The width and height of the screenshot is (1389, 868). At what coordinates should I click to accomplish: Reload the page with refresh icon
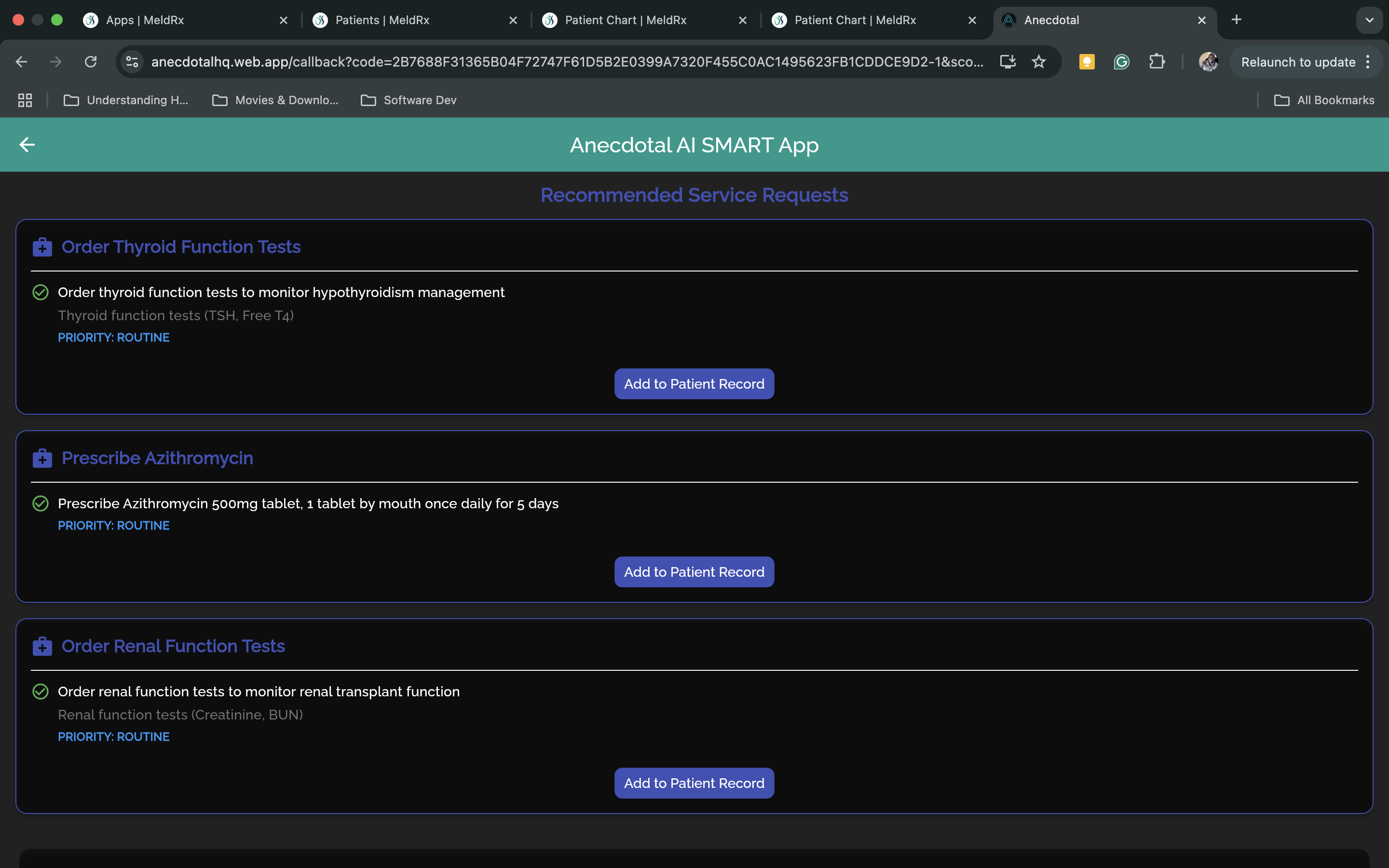[91, 62]
